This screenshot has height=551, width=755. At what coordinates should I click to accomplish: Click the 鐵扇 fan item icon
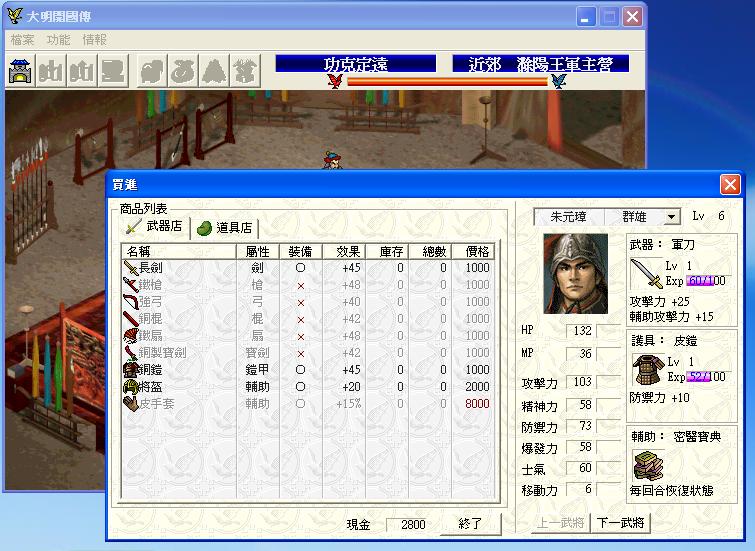130,336
